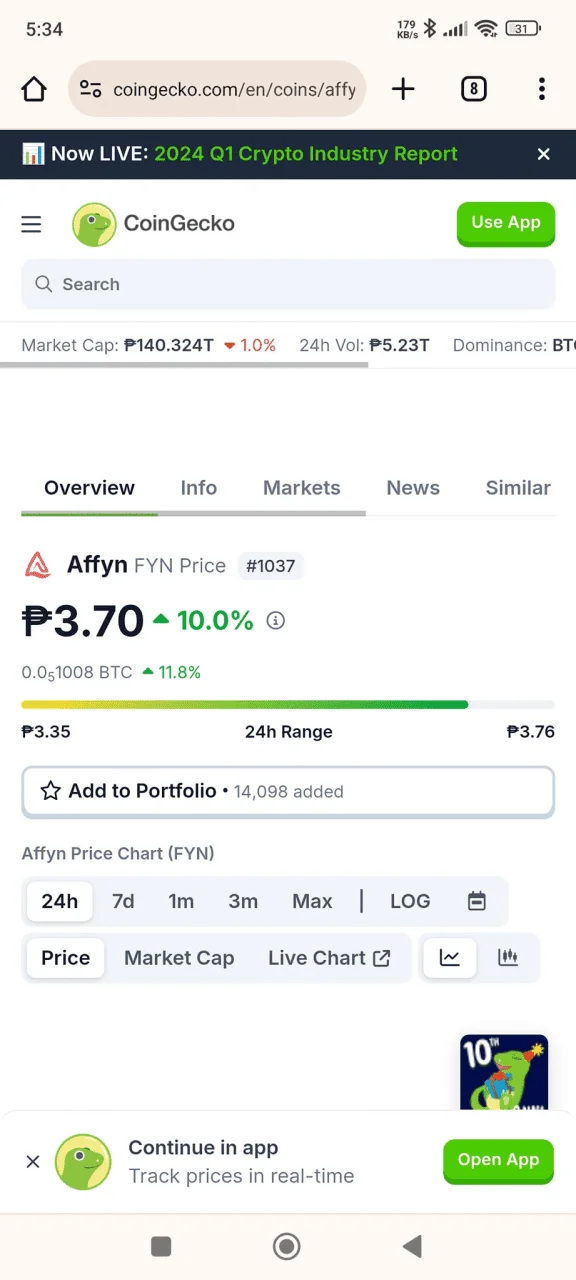Tap the green Use App button
The image size is (576, 1280).
(506, 223)
